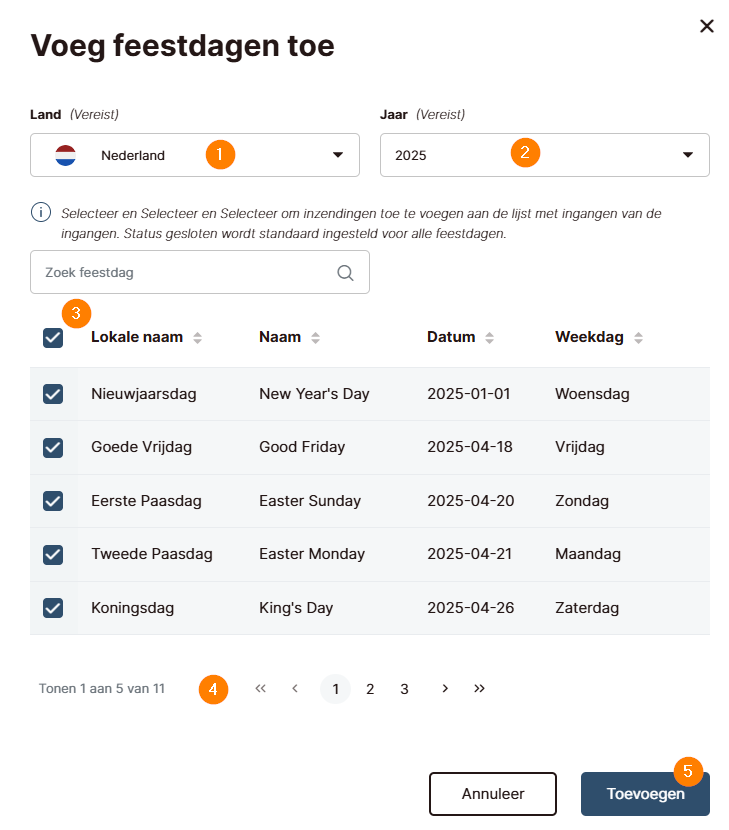Jump to the first page
The width and height of the screenshot is (729, 830).
[260, 688]
